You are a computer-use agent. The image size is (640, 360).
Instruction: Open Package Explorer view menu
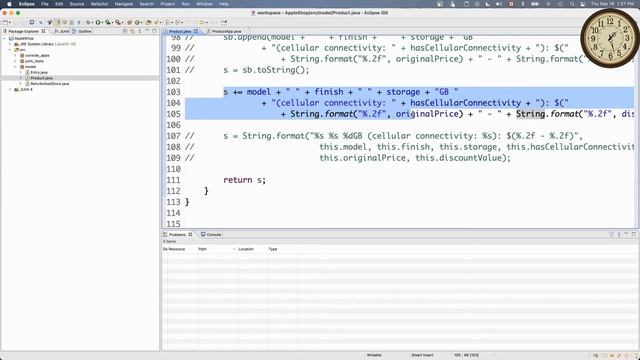(140, 31)
